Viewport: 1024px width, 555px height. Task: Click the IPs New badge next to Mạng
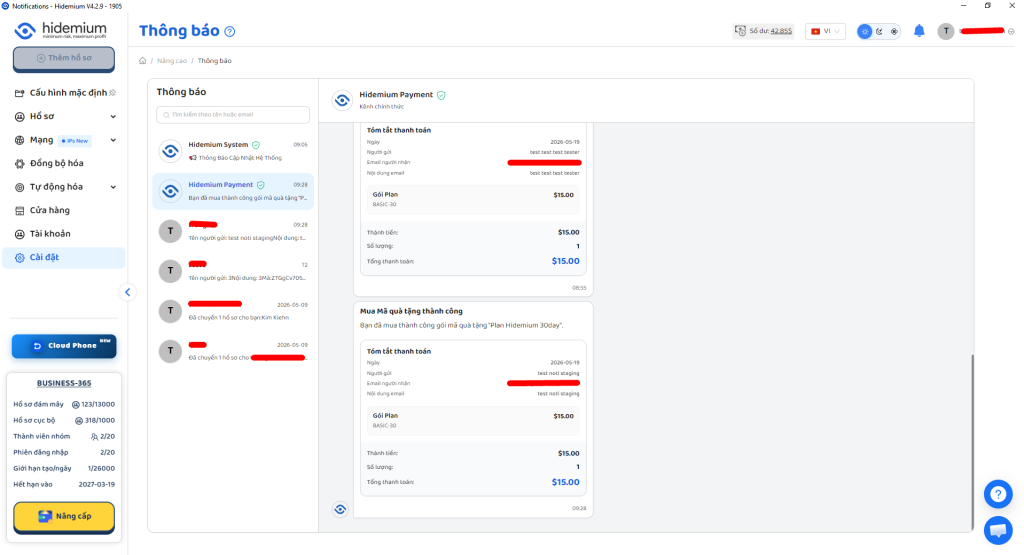click(74, 141)
